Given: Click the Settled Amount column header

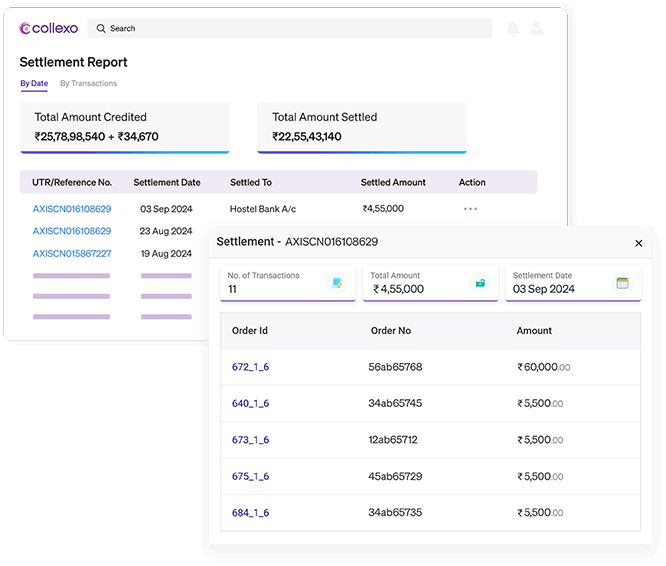Looking at the screenshot, I should coord(393,183).
